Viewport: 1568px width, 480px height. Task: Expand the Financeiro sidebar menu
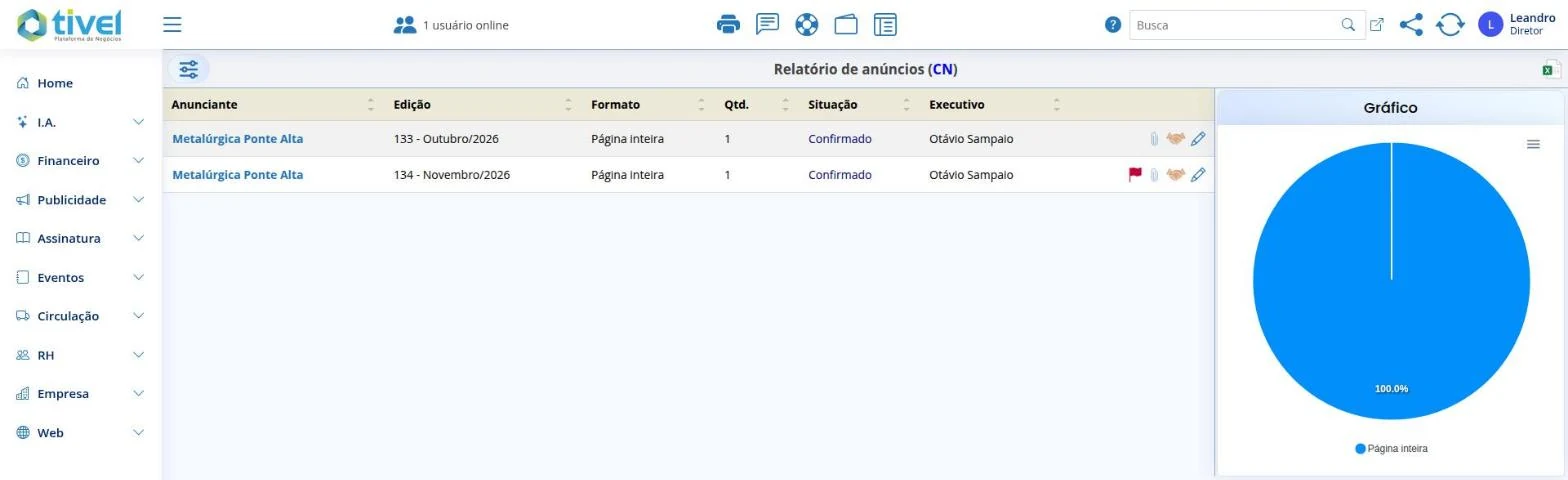tap(80, 161)
